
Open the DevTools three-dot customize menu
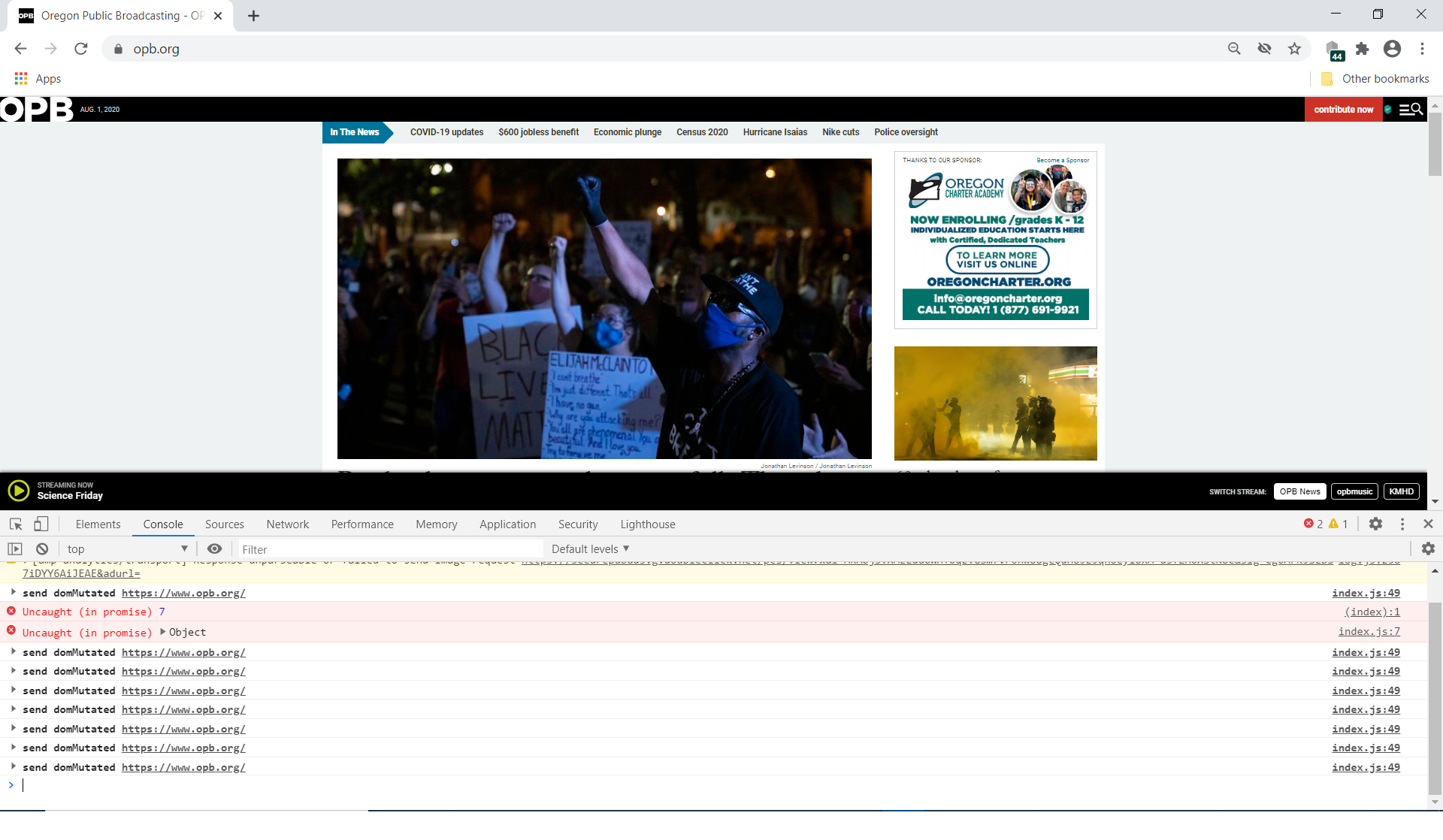(1402, 524)
